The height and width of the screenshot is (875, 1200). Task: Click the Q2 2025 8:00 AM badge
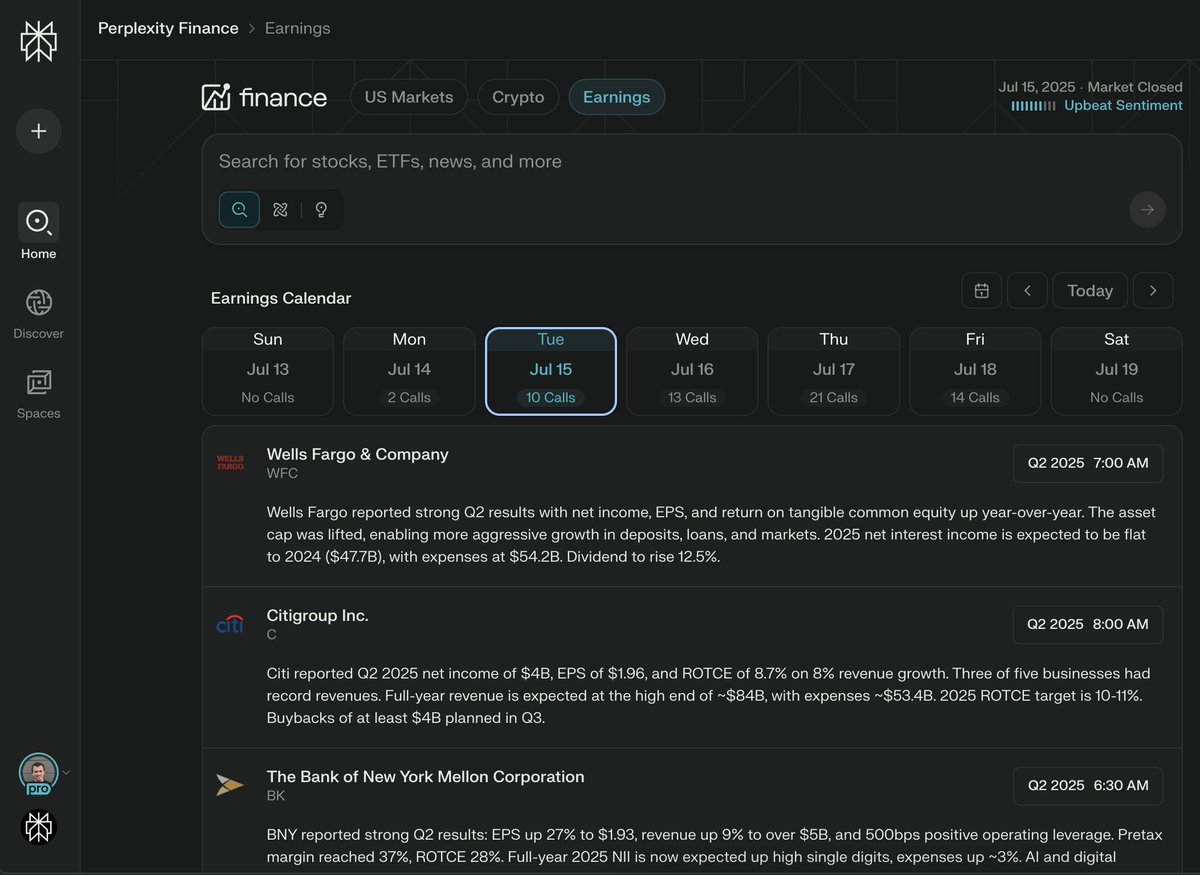pyautogui.click(x=1088, y=624)
